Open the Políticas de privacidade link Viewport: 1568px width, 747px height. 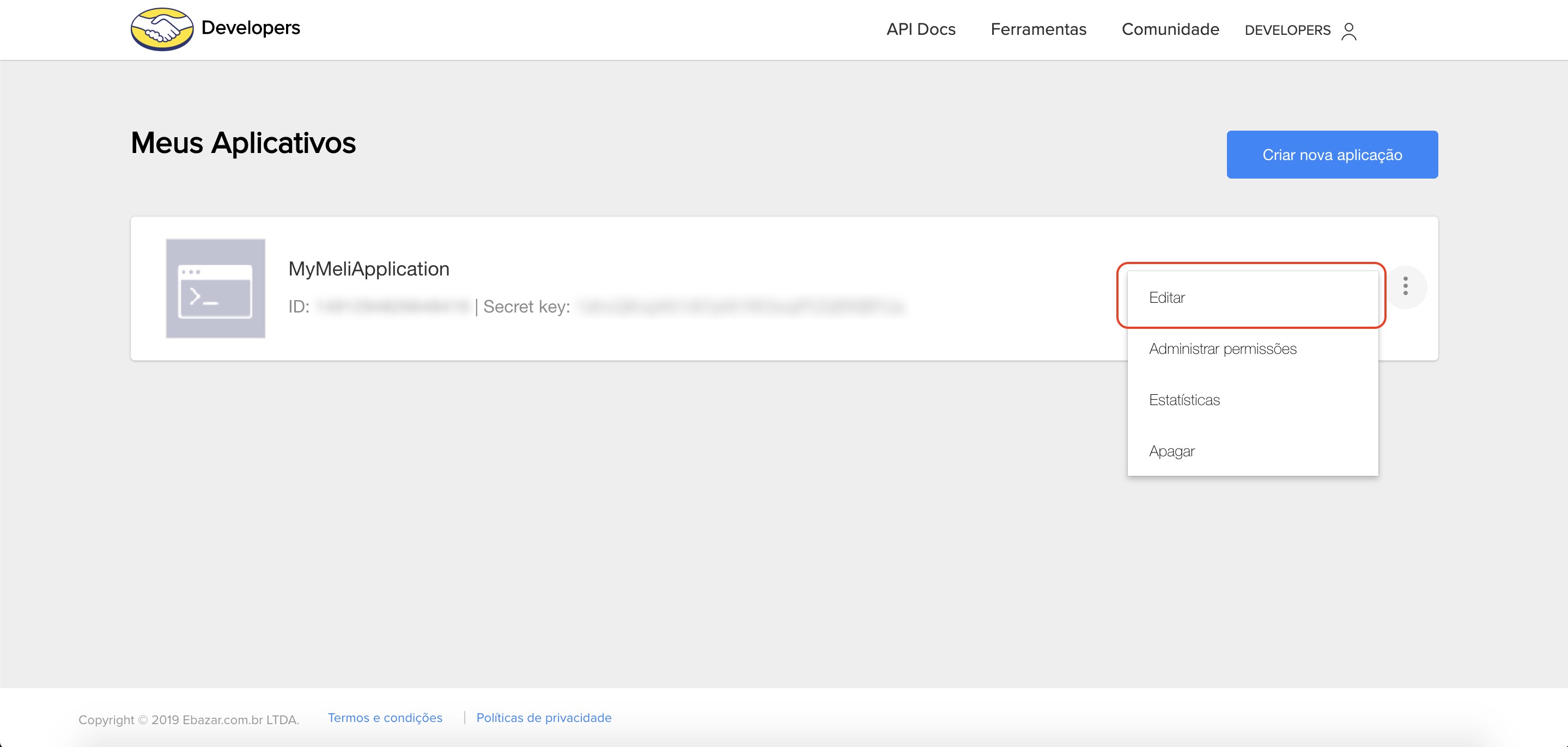(x=544, y=718)
